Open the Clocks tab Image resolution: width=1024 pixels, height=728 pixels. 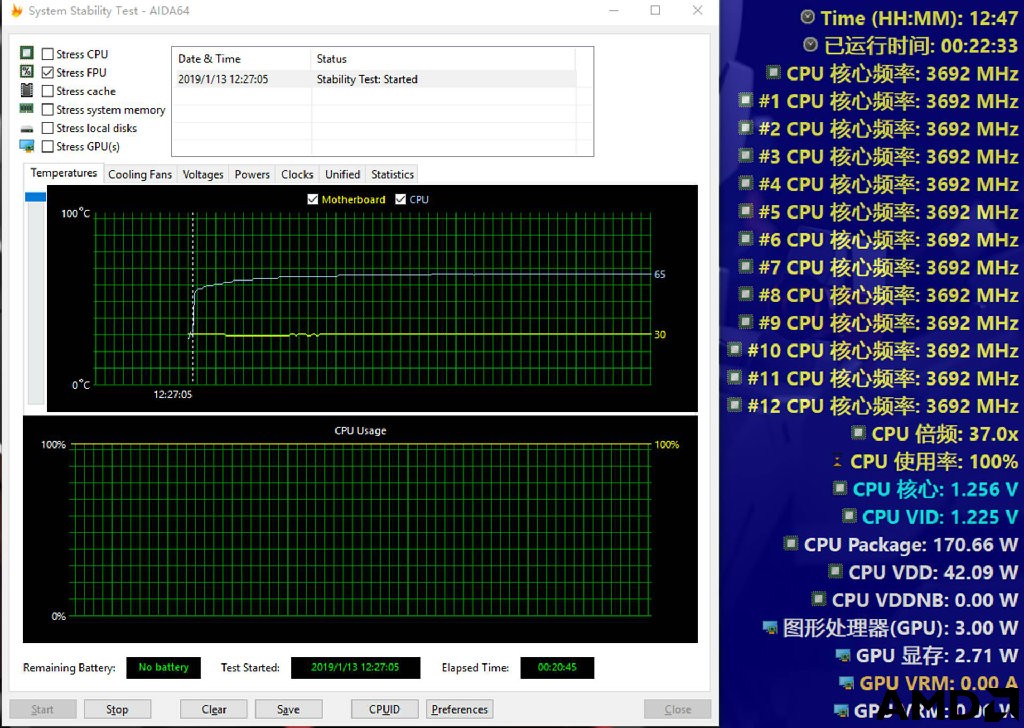297,174
